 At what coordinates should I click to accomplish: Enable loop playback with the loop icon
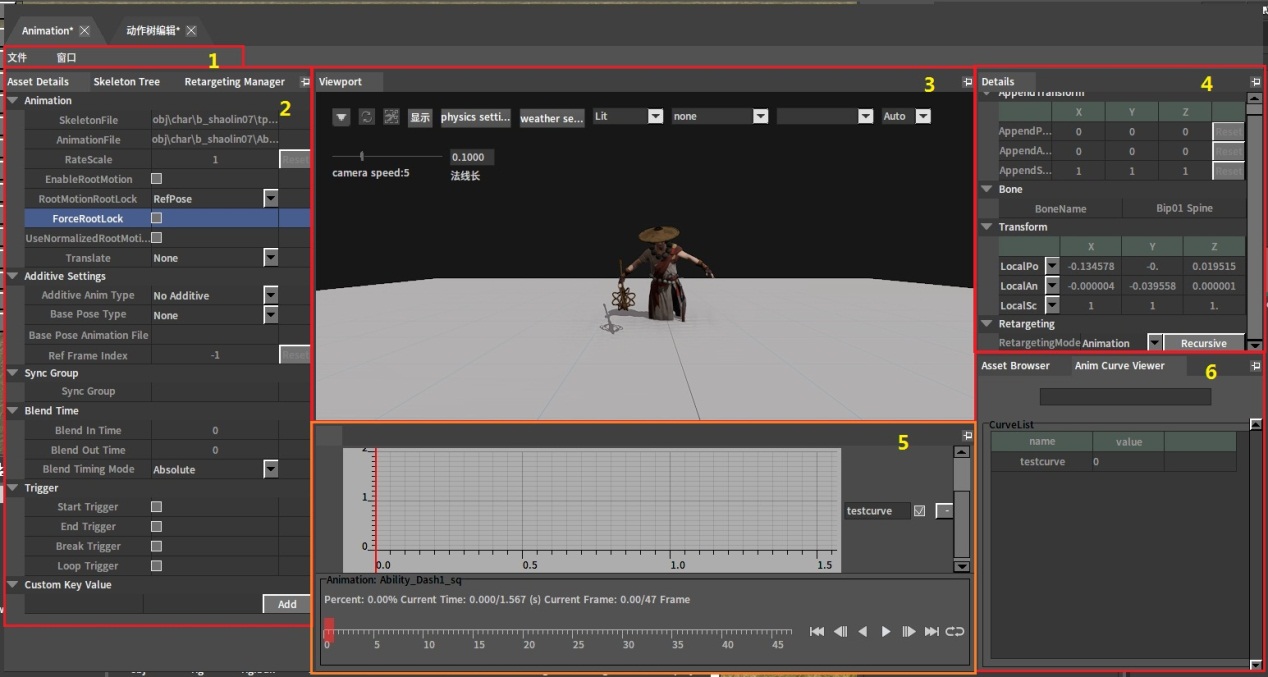point(954,631)
